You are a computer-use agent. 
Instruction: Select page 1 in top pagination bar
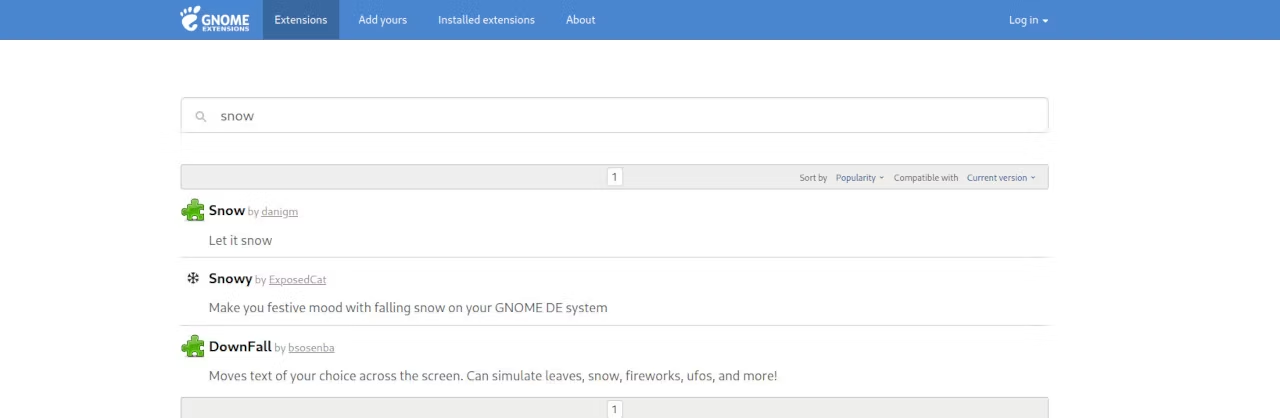pos(614,177)
